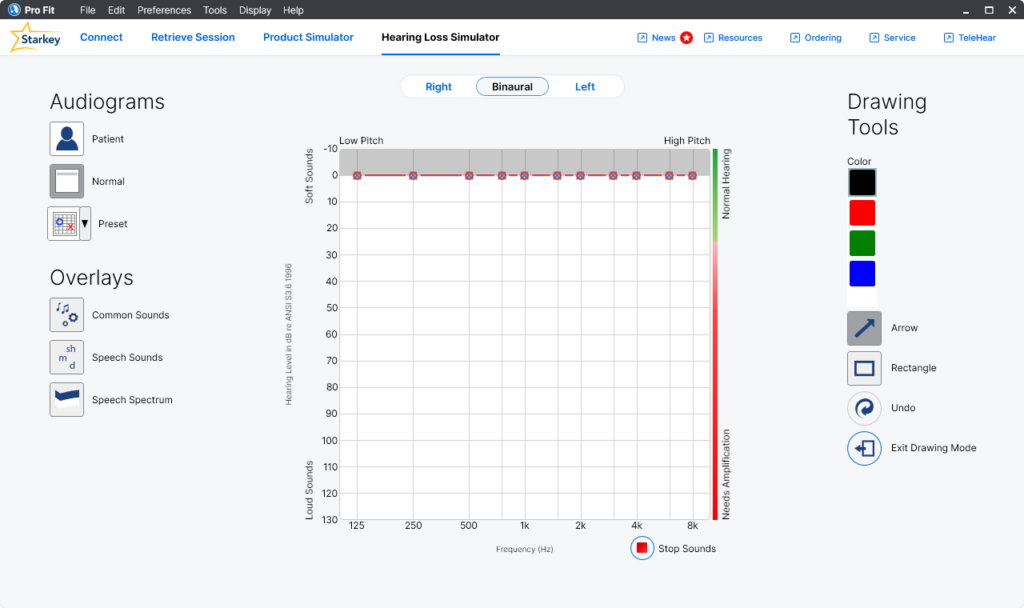The height and width of the screenshot is (608, 1024).
Task: Open the Tools menu
Action: [215, 10]
